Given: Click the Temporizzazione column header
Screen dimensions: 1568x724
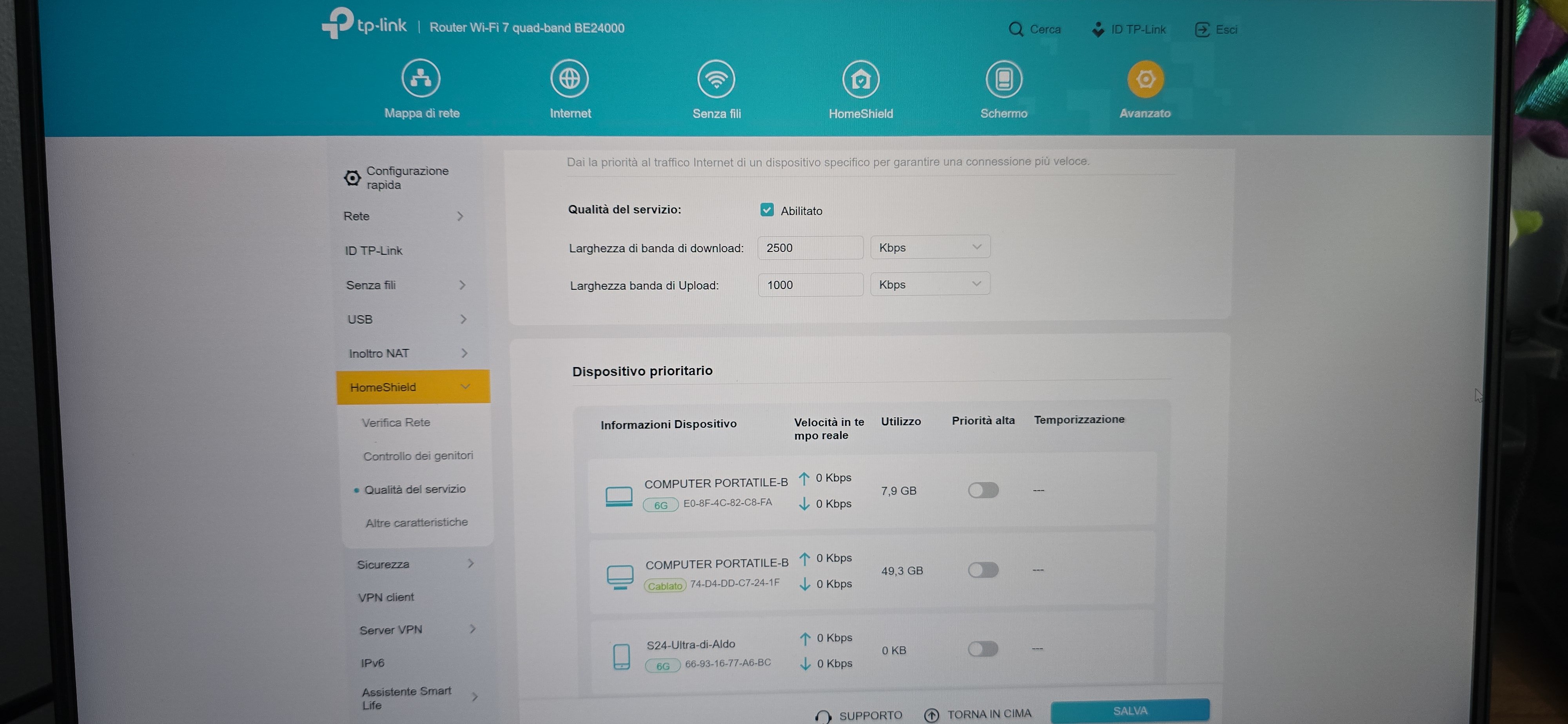Looking at the screenshot, I should (1079, 419).
